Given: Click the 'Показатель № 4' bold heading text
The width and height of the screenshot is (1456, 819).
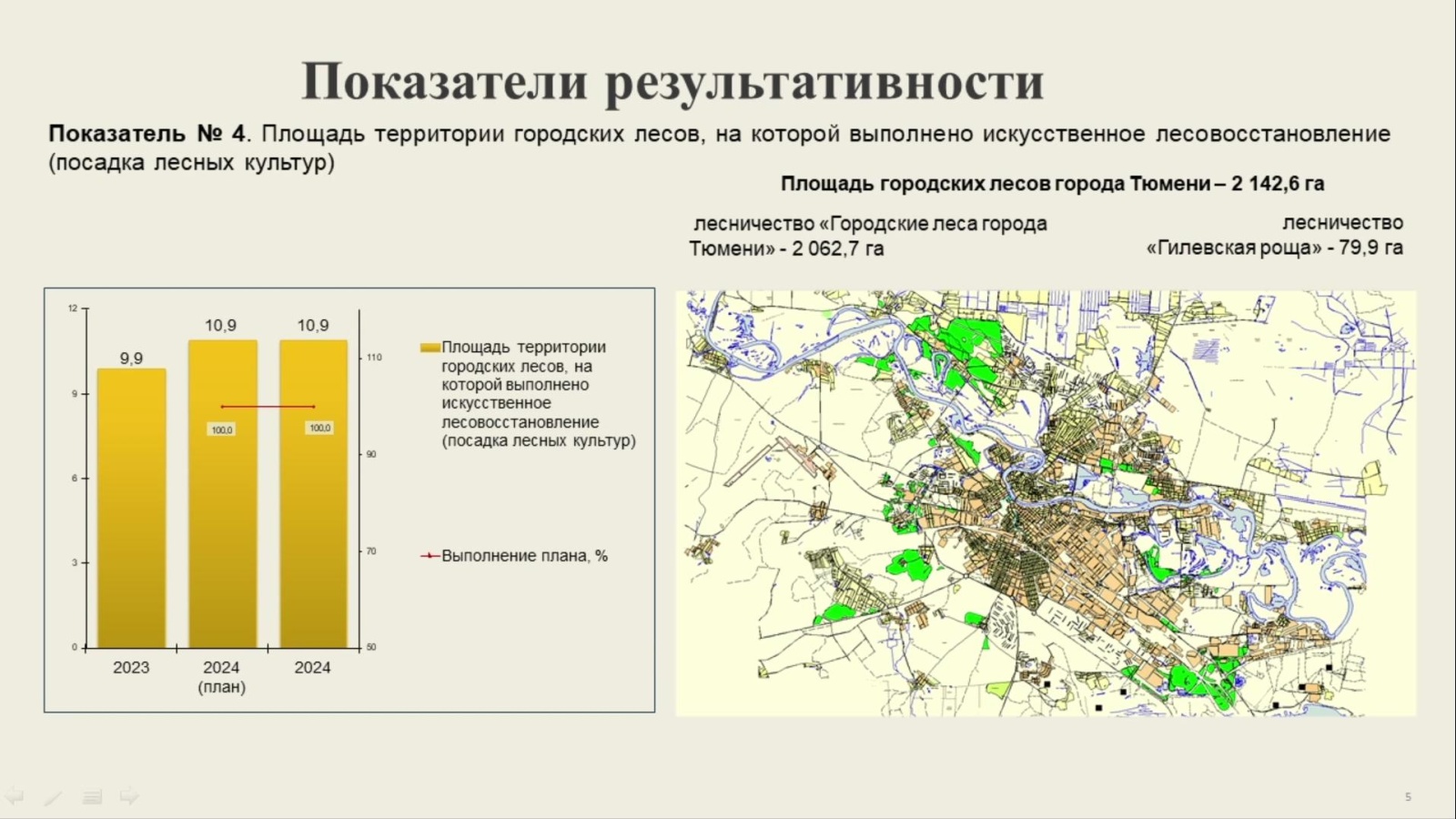Looking at the screenshot, I should click(x=147, y=134).
